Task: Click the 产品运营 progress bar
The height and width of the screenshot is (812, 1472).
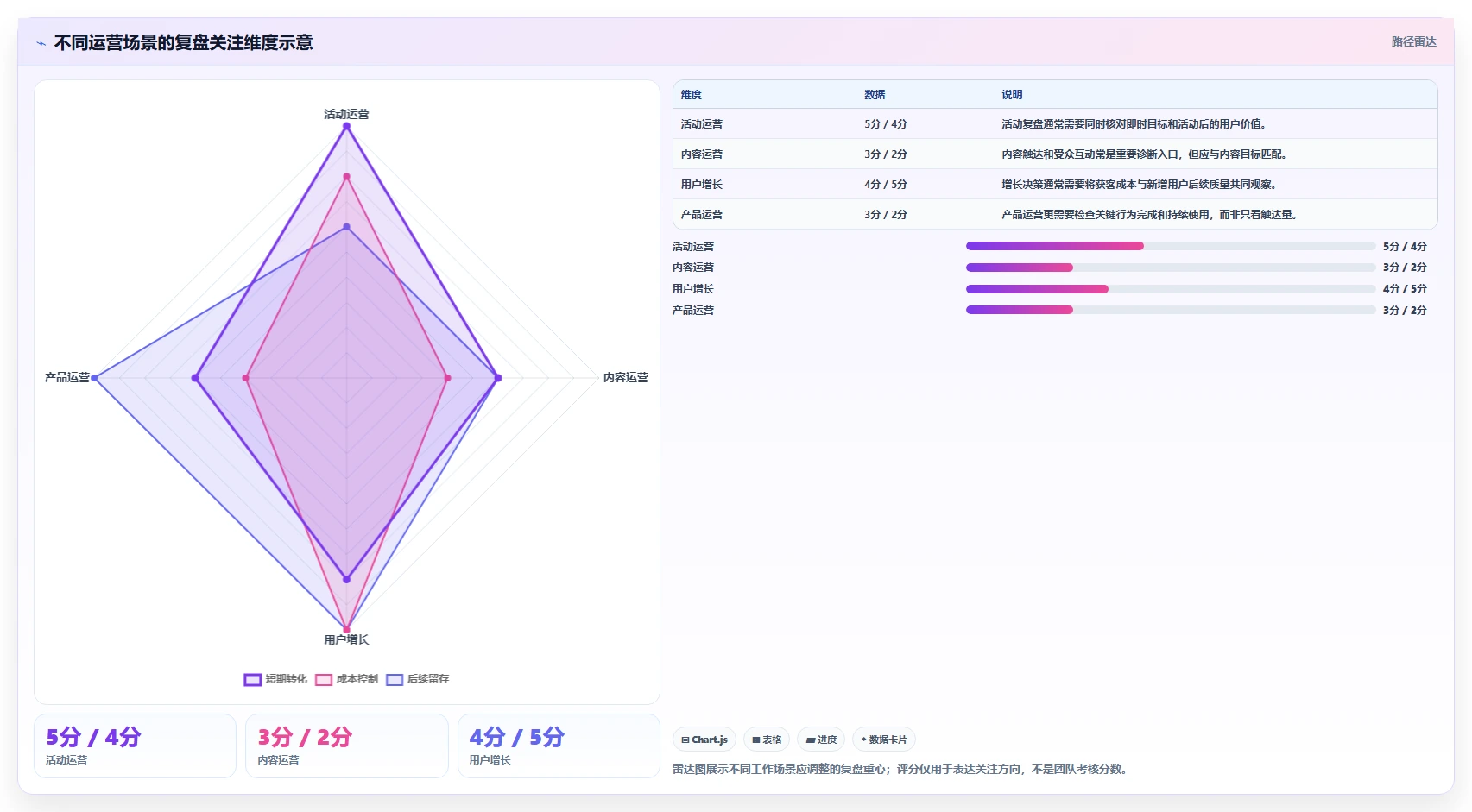Action: click(1171, 310)
